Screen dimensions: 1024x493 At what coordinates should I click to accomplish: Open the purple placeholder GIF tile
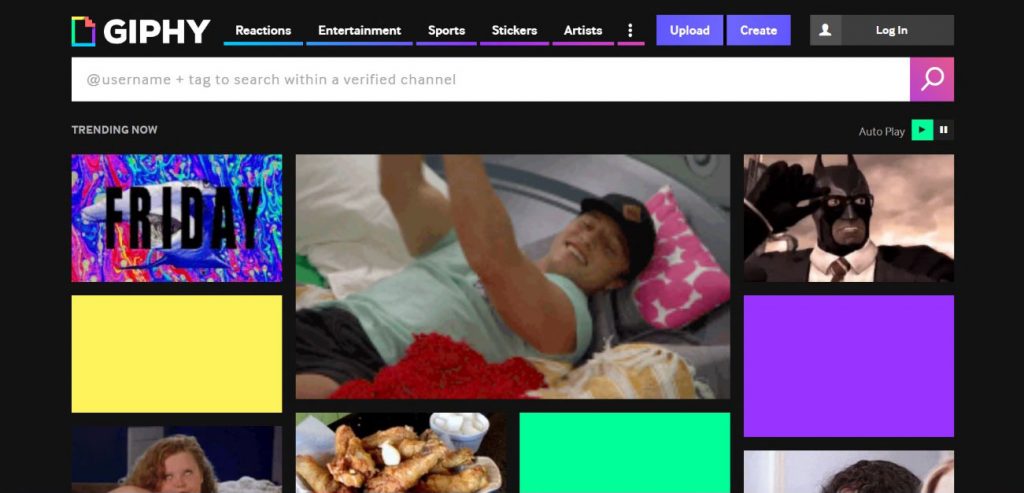pyautogui.click(x=848, y=366)
